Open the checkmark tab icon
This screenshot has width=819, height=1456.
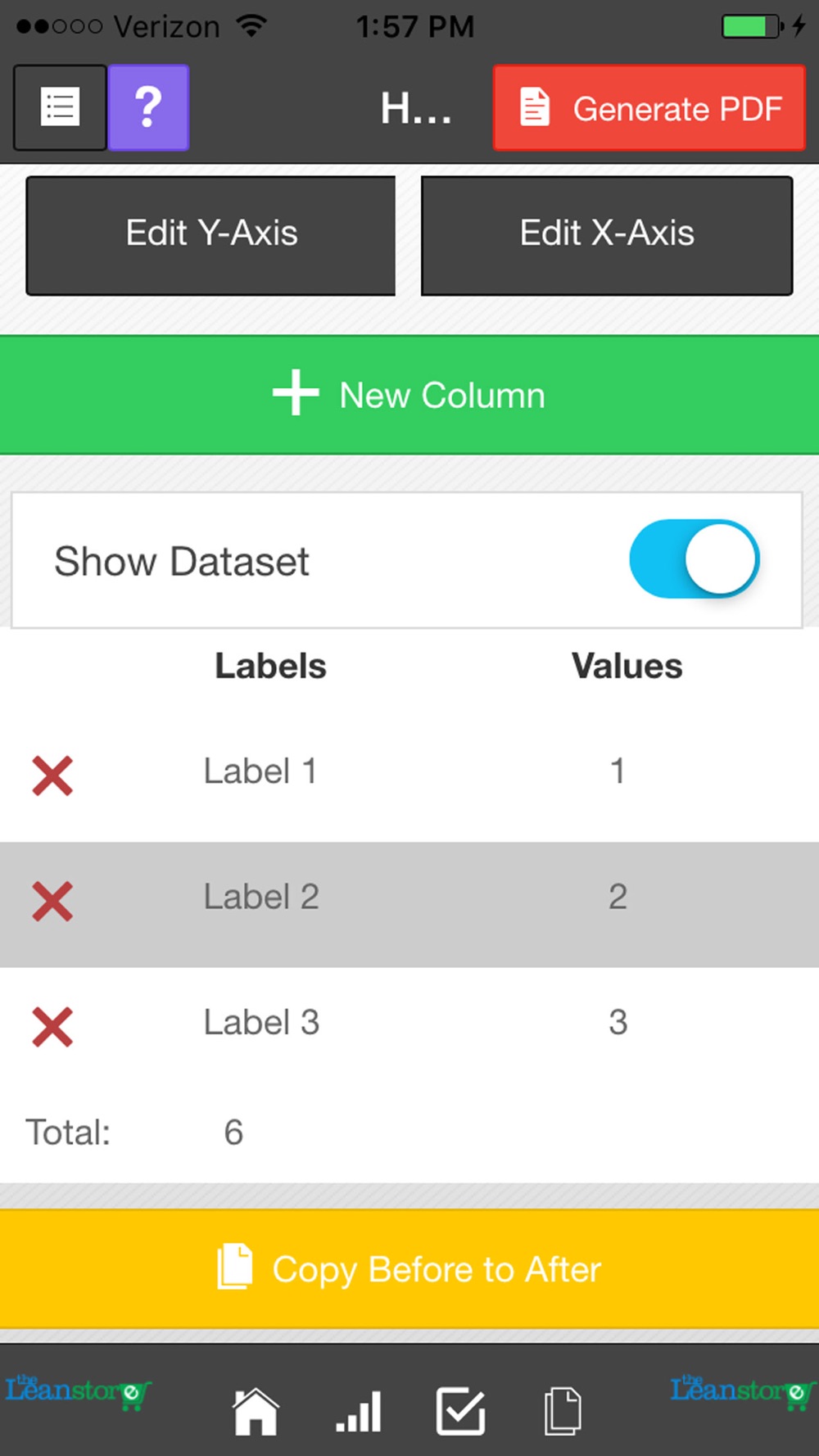[460, 1411]
